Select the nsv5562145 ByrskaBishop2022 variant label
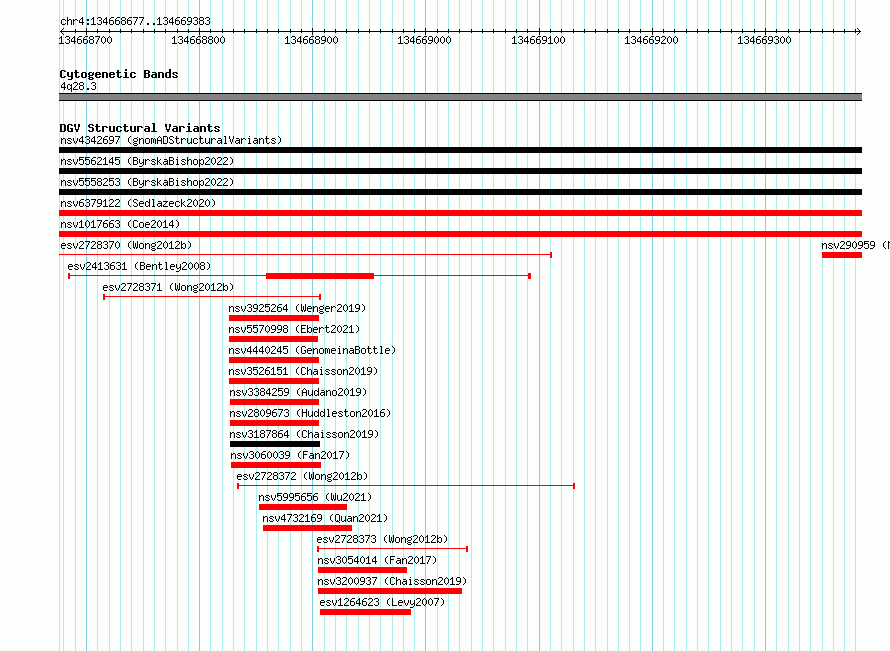This screenshot has height=651, width=890. [x=147, y=161]
